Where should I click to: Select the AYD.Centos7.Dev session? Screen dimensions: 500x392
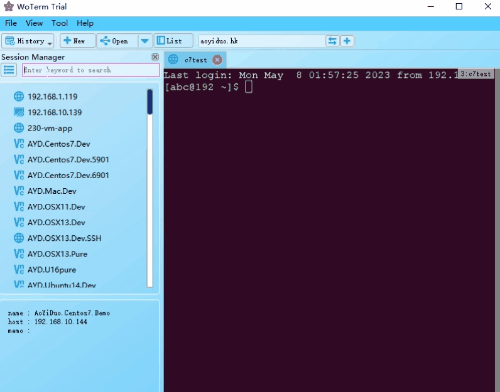pos(59,144)
